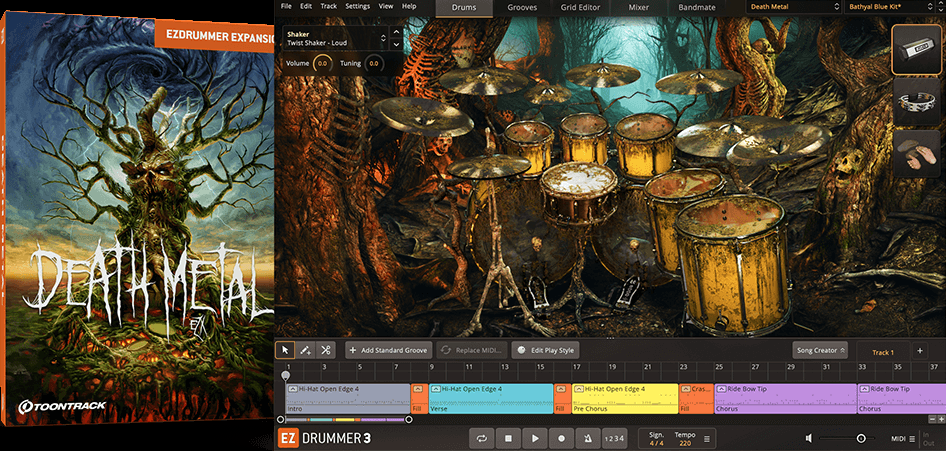Screen dimensions: 946x451
Task: Switch to the Grooves tab
Action: pyautogui.click(x=522, y=8)
